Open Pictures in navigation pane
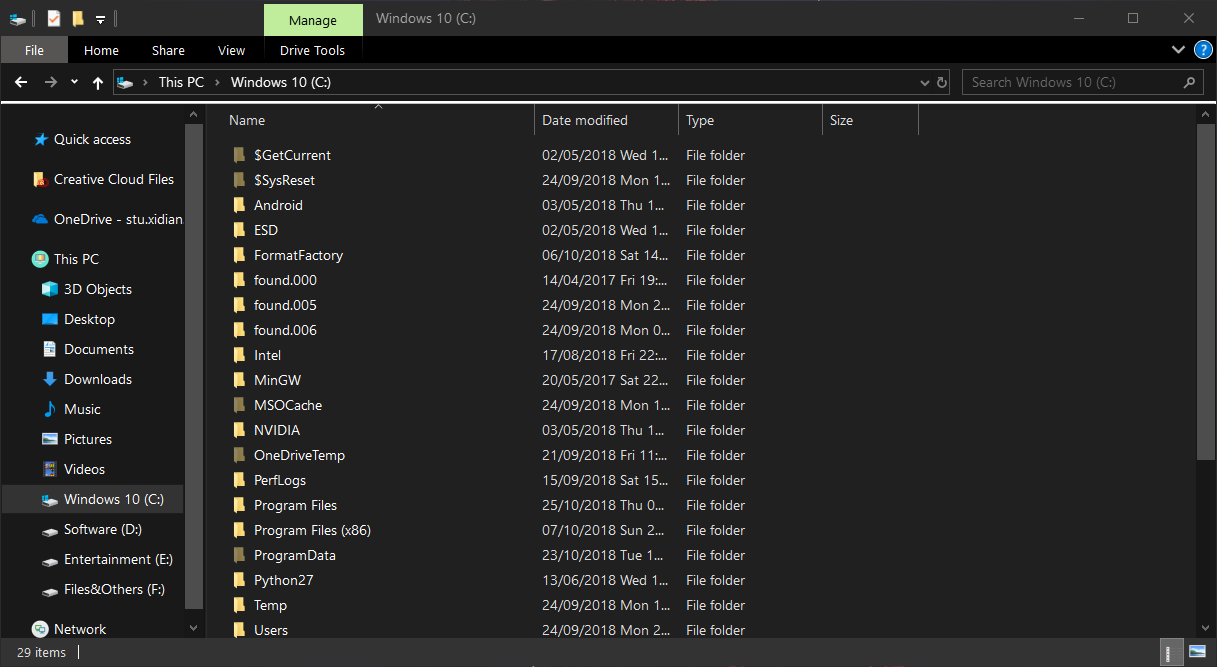The image size is (1217, 667). [x=88, y=439]
